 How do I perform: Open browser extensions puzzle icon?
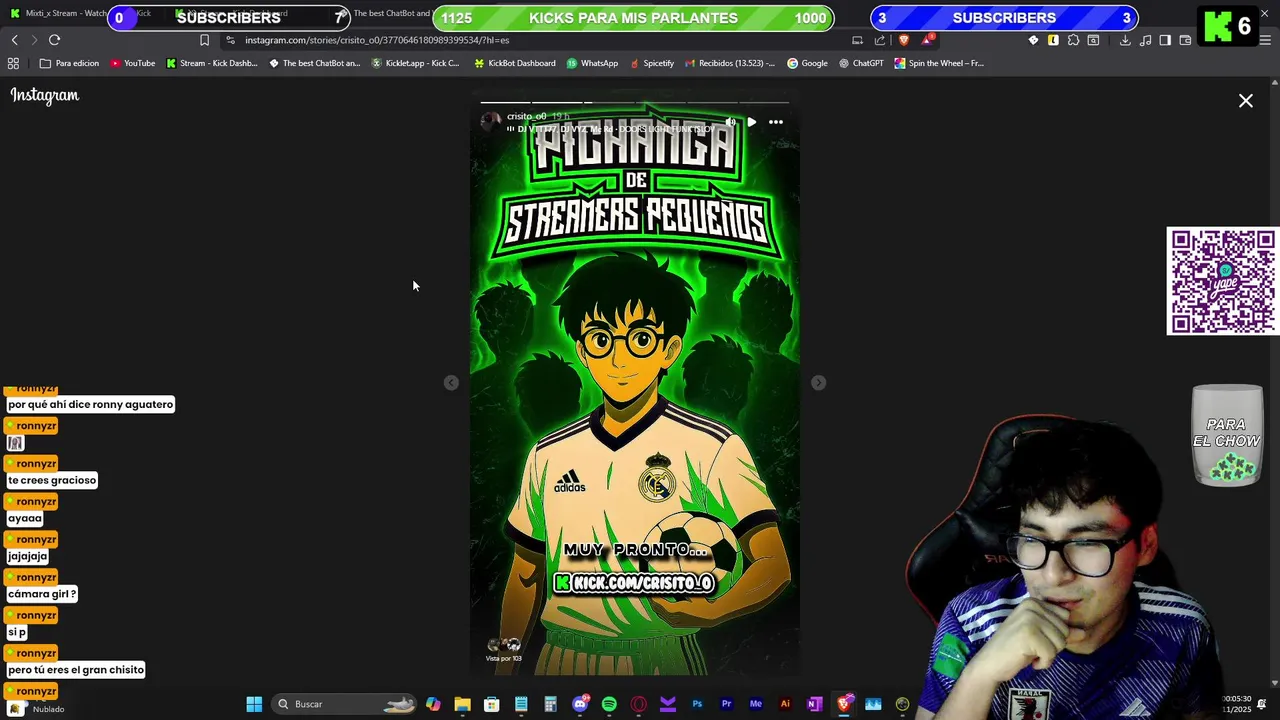click(1073, 40)
